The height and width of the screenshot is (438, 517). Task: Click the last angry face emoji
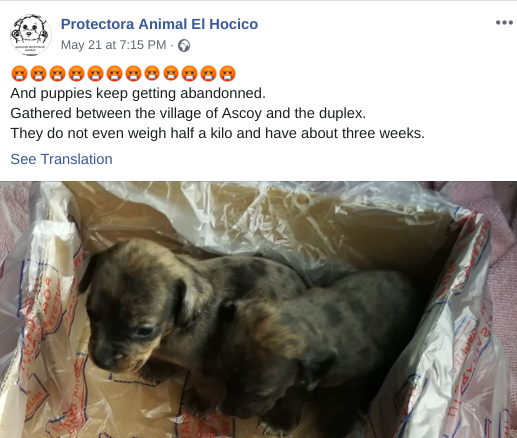[227, 74]
